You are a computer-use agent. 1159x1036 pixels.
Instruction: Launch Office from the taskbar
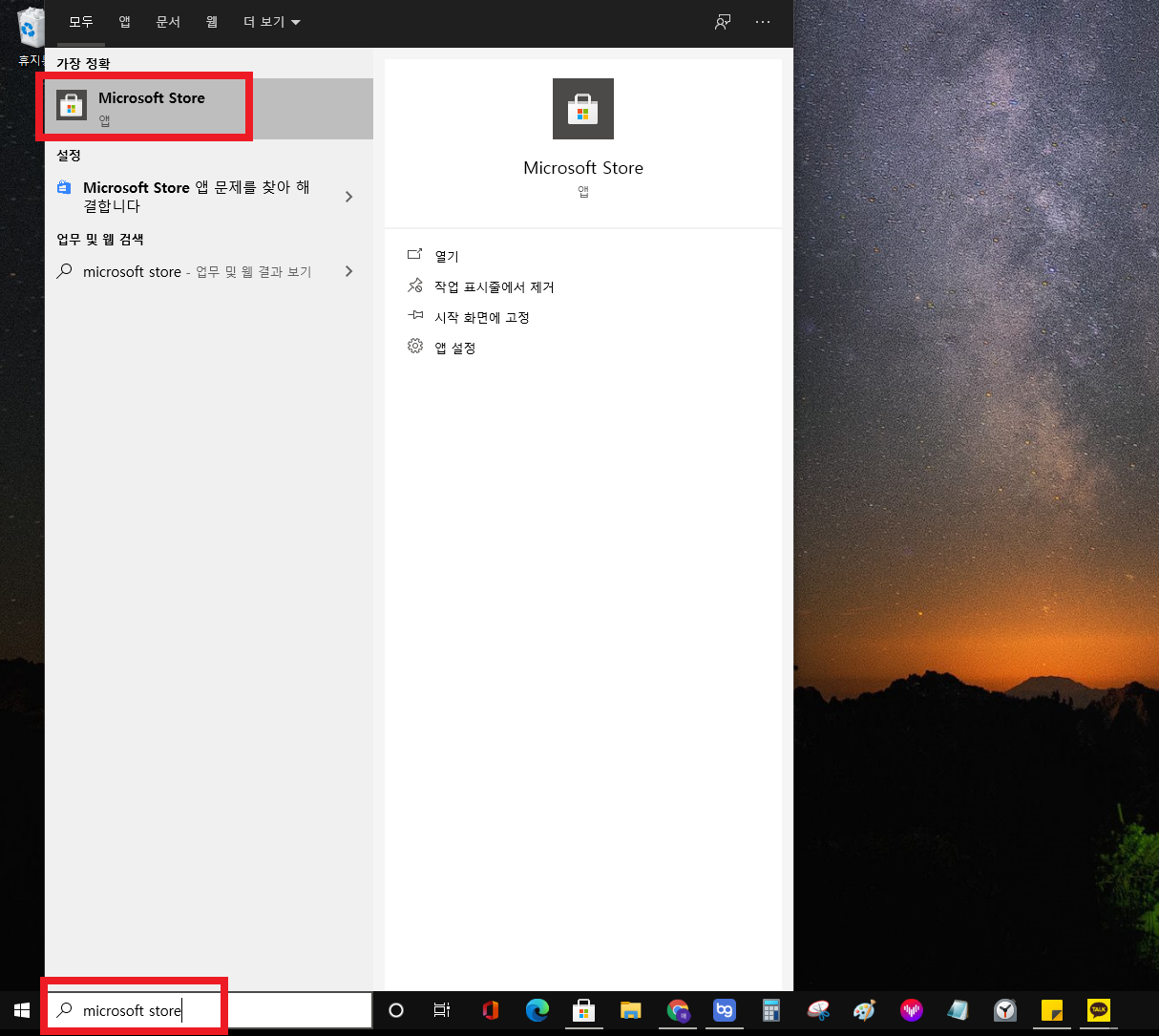[491, 1010]
